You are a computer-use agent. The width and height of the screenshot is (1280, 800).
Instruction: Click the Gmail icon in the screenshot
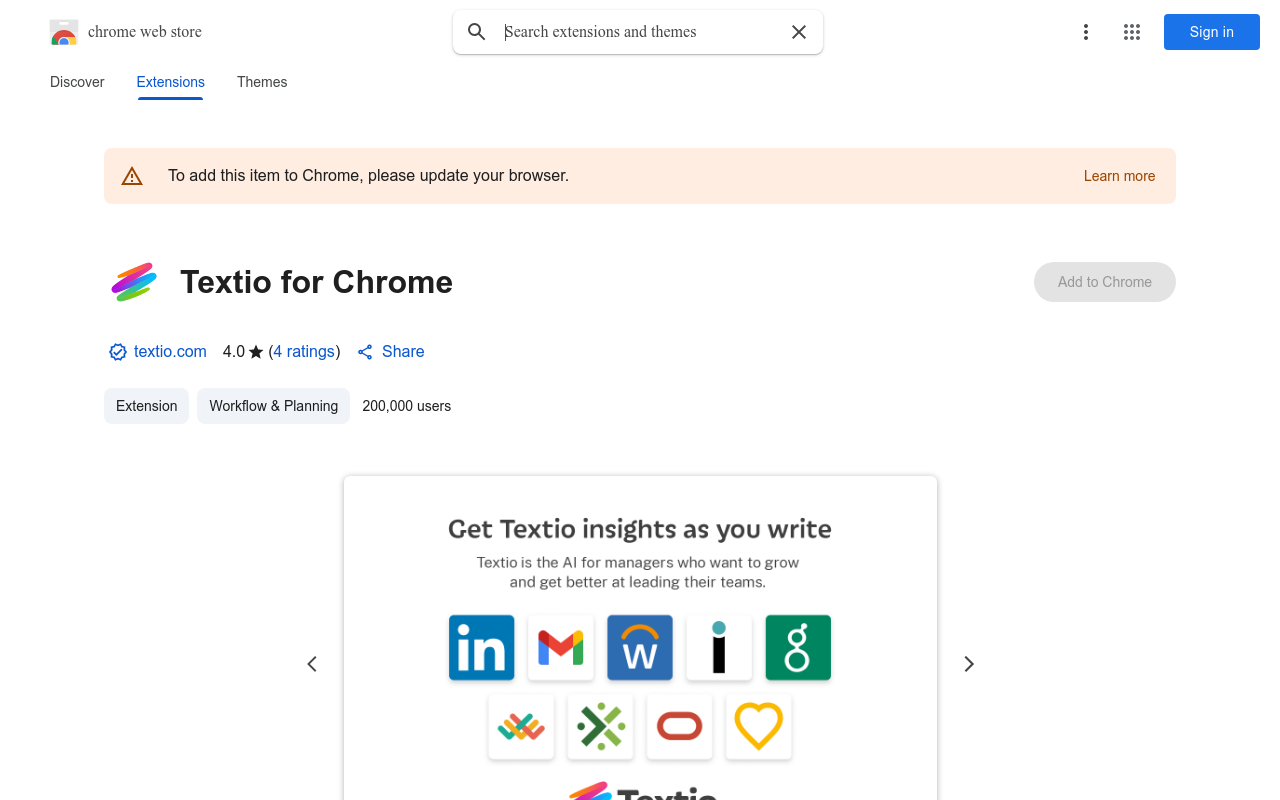561,648
